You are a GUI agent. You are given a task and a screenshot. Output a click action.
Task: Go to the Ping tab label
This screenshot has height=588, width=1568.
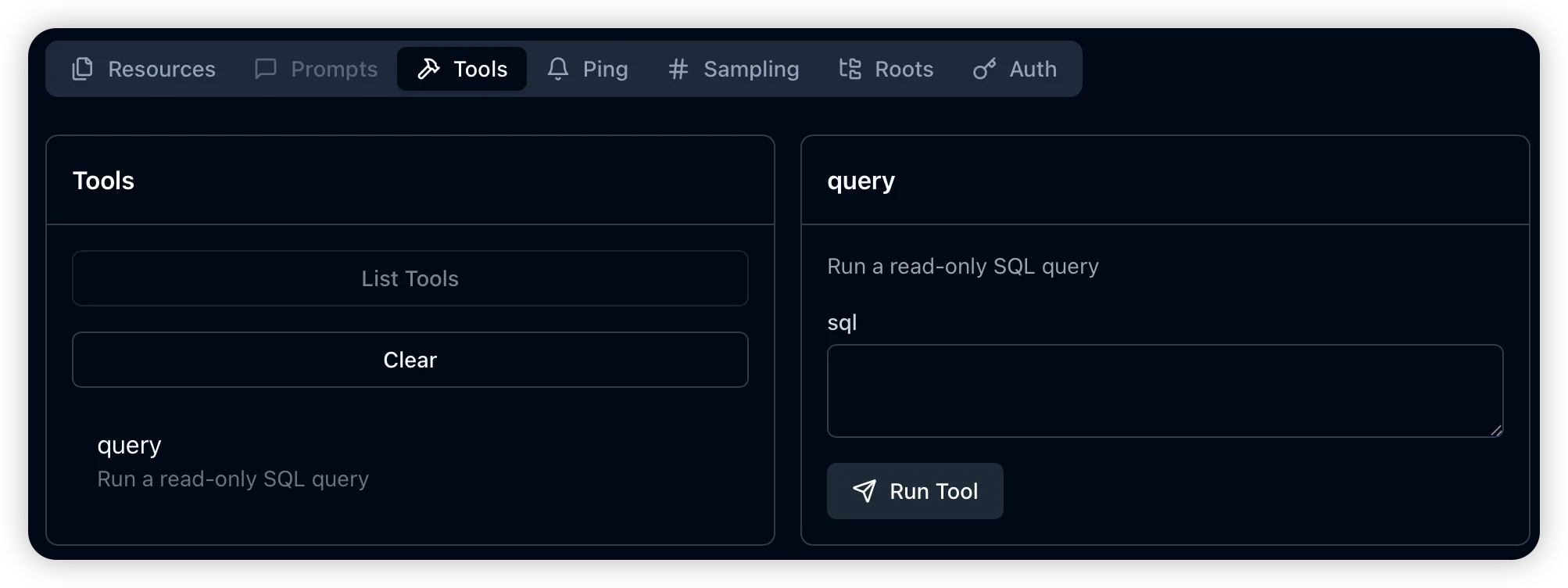tap(605, 69)
